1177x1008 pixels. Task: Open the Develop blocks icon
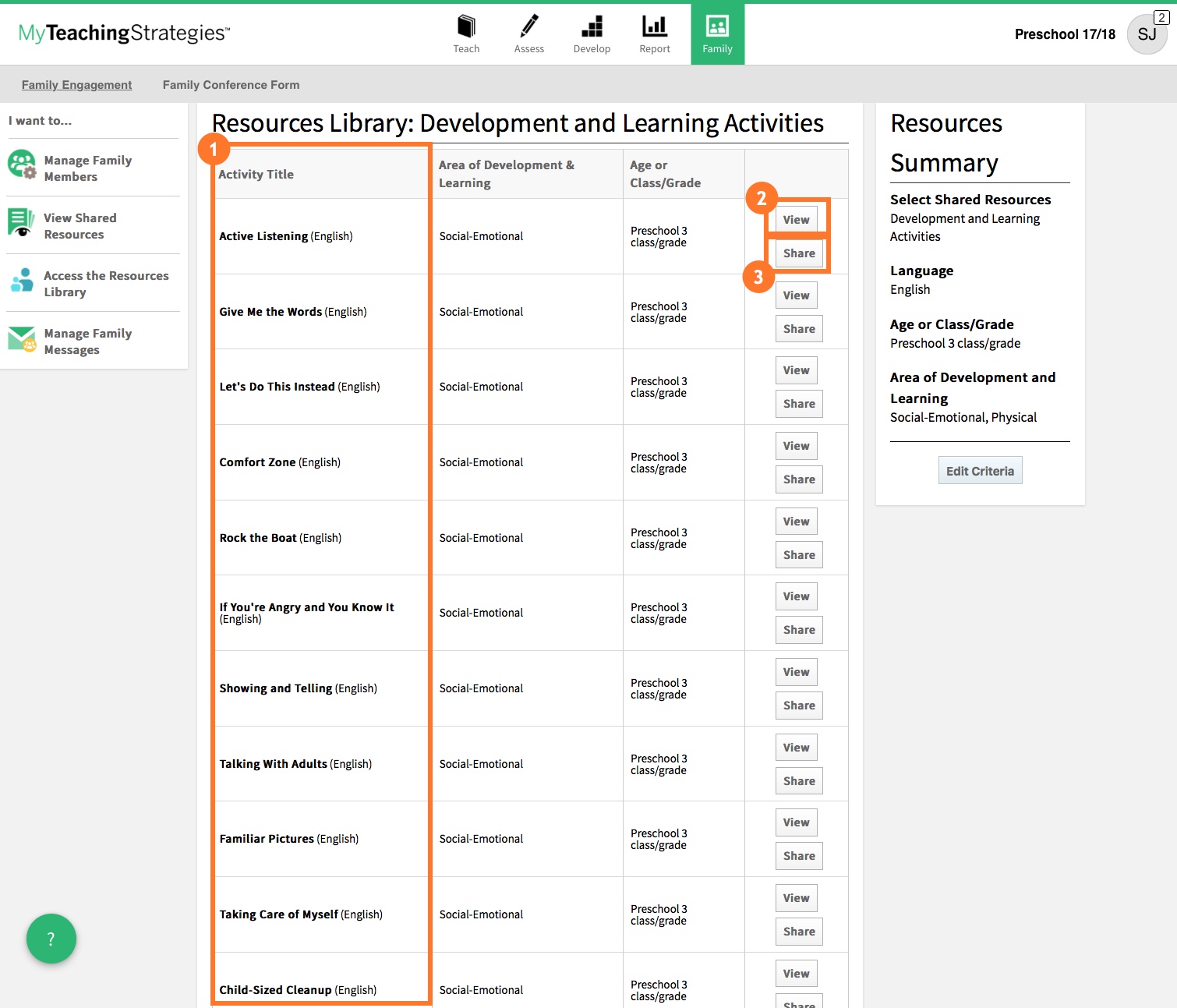point(592,27)
